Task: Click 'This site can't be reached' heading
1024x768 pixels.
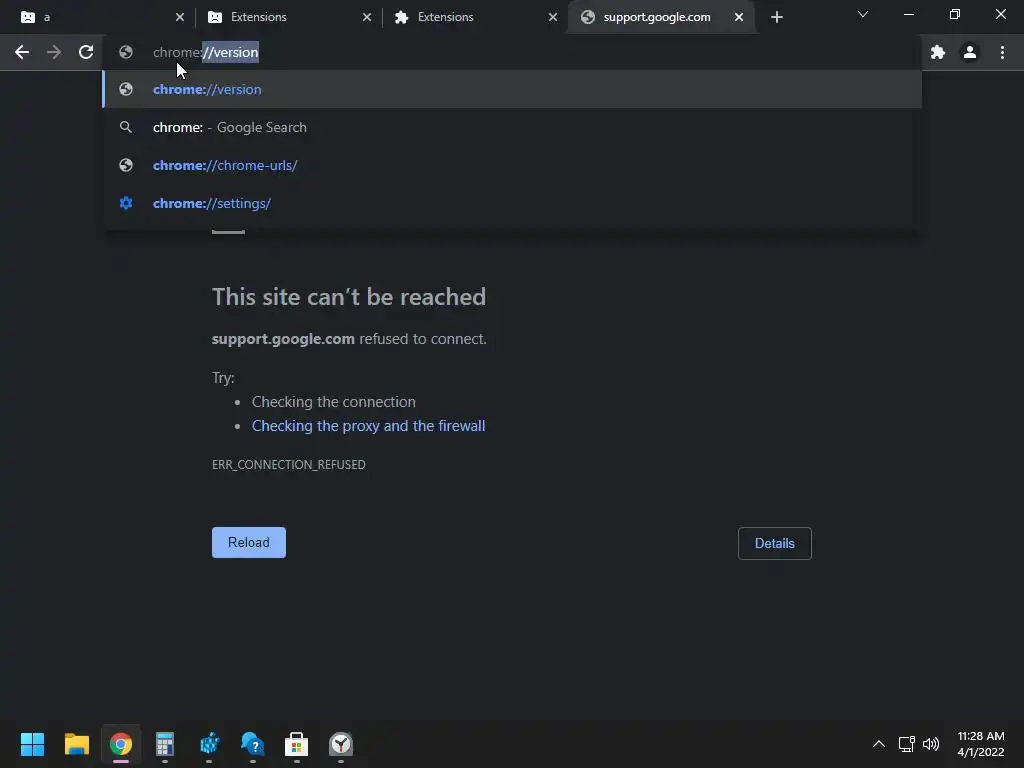Action: pyautogui.click(x=349, y=297)
